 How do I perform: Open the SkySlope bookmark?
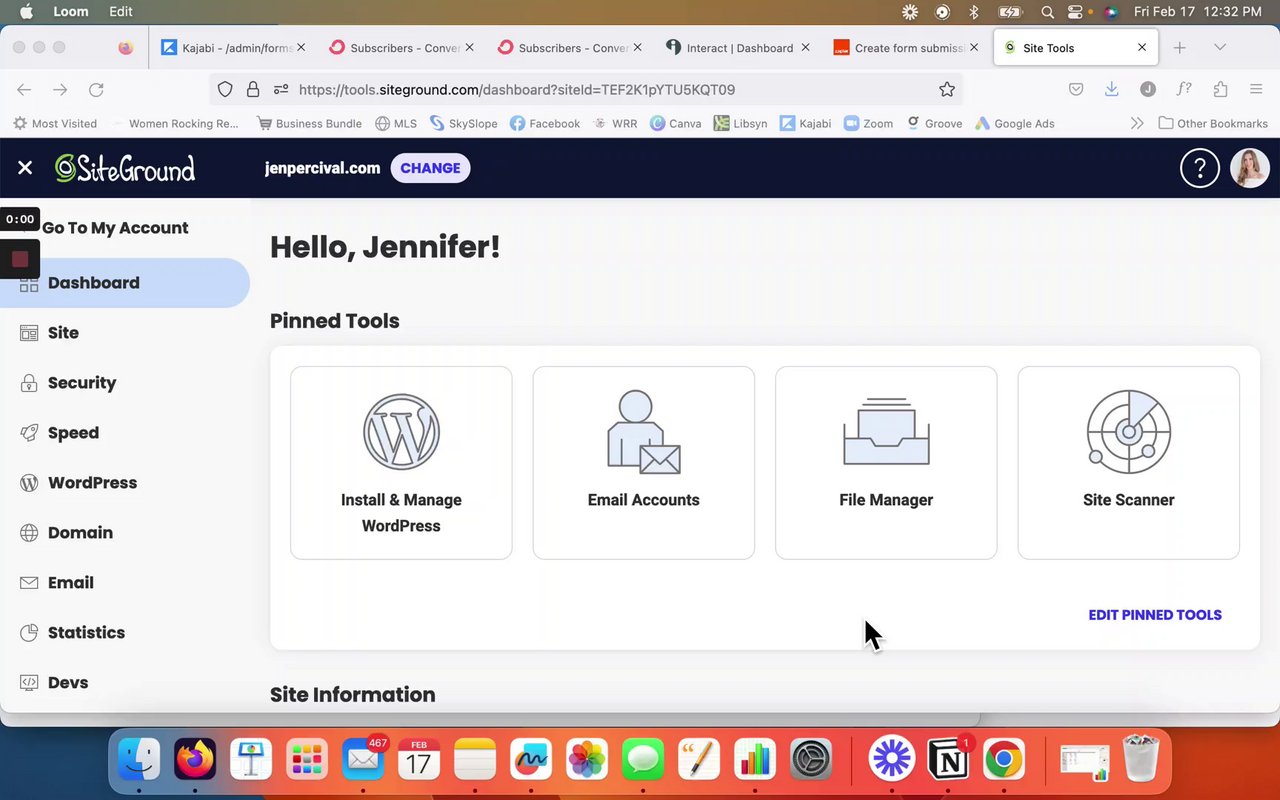point(464,124)
